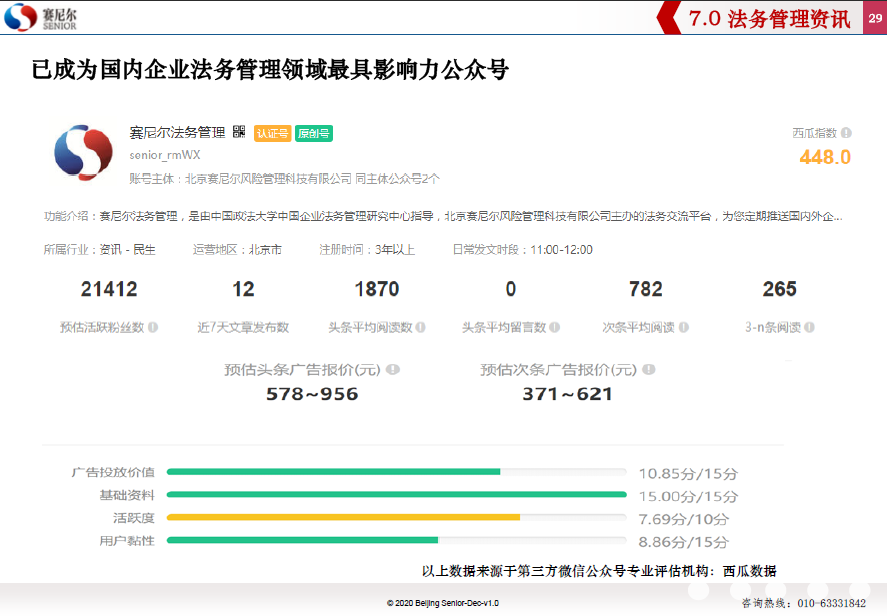Click the slide title 已成为国内企业法务管理领域最具影响力公众号

(270, 70)
